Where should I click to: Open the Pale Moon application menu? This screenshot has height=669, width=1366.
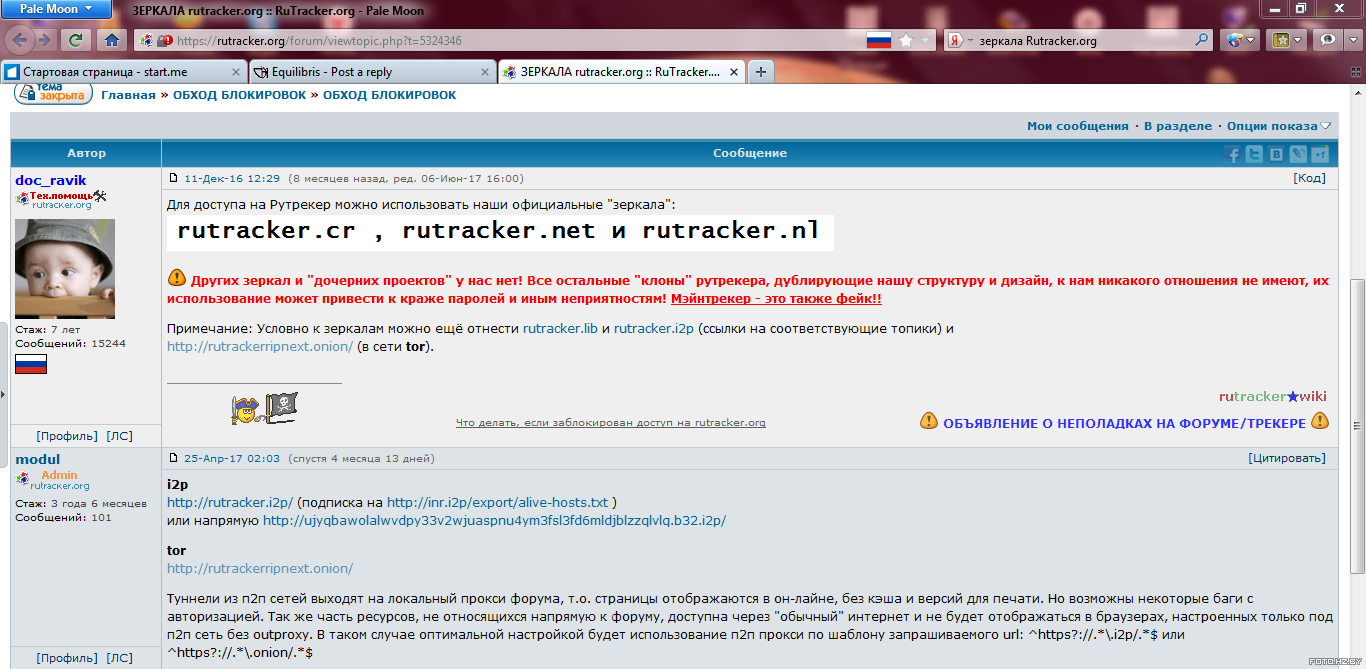coord(55,9)
